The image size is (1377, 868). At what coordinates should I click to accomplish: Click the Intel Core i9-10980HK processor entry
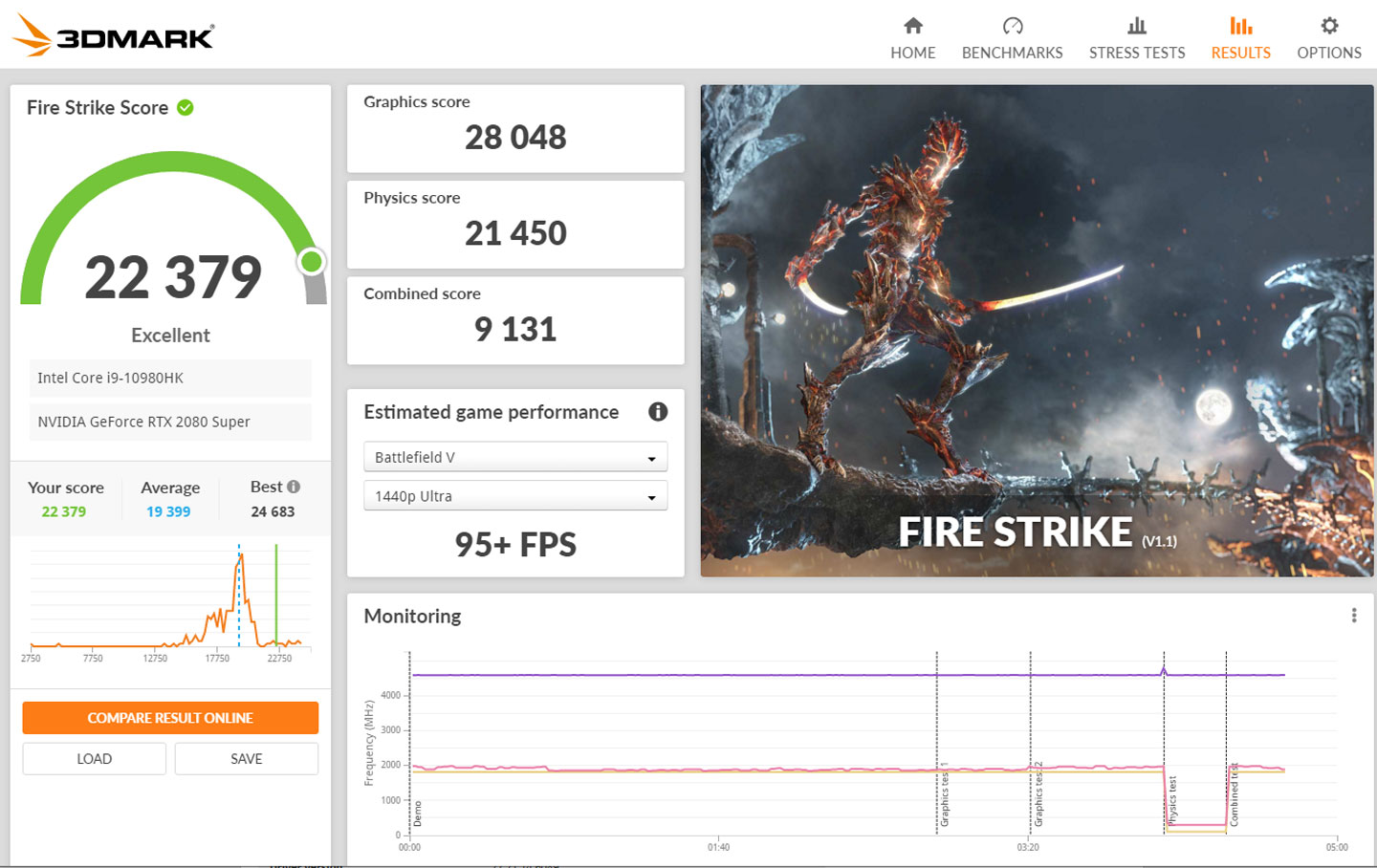click(170, 378)
